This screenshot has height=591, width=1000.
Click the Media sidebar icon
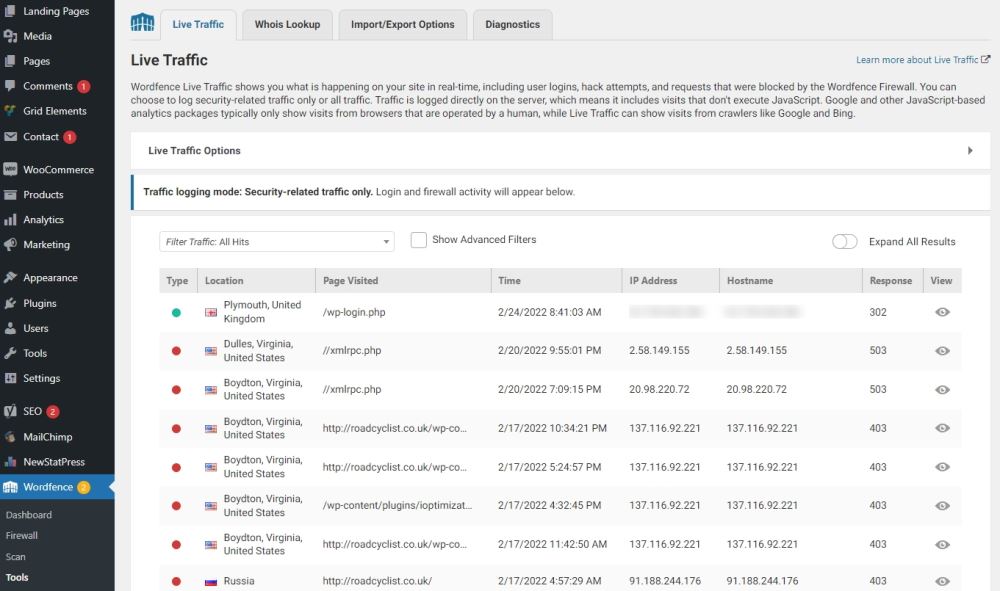point(10,36)
